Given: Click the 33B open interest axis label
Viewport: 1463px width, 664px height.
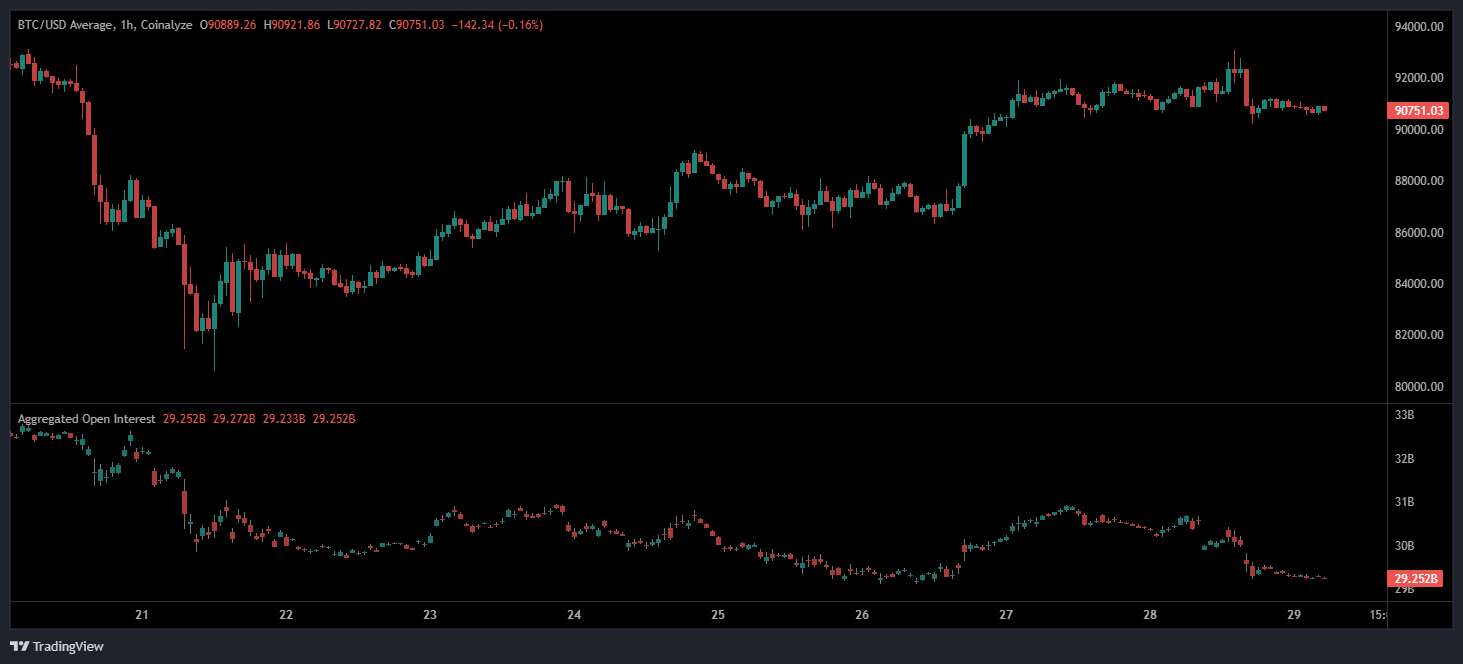Looking at the screenshot, I should click(1403, 415).
